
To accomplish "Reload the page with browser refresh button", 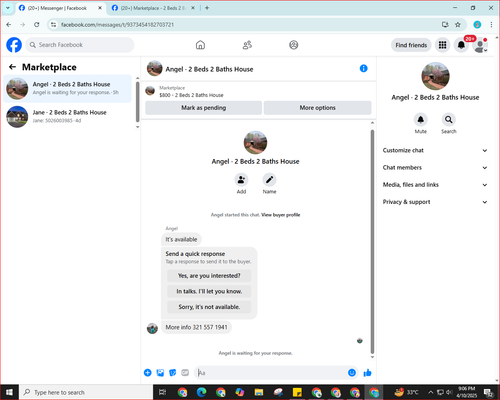I will point(37,24).
